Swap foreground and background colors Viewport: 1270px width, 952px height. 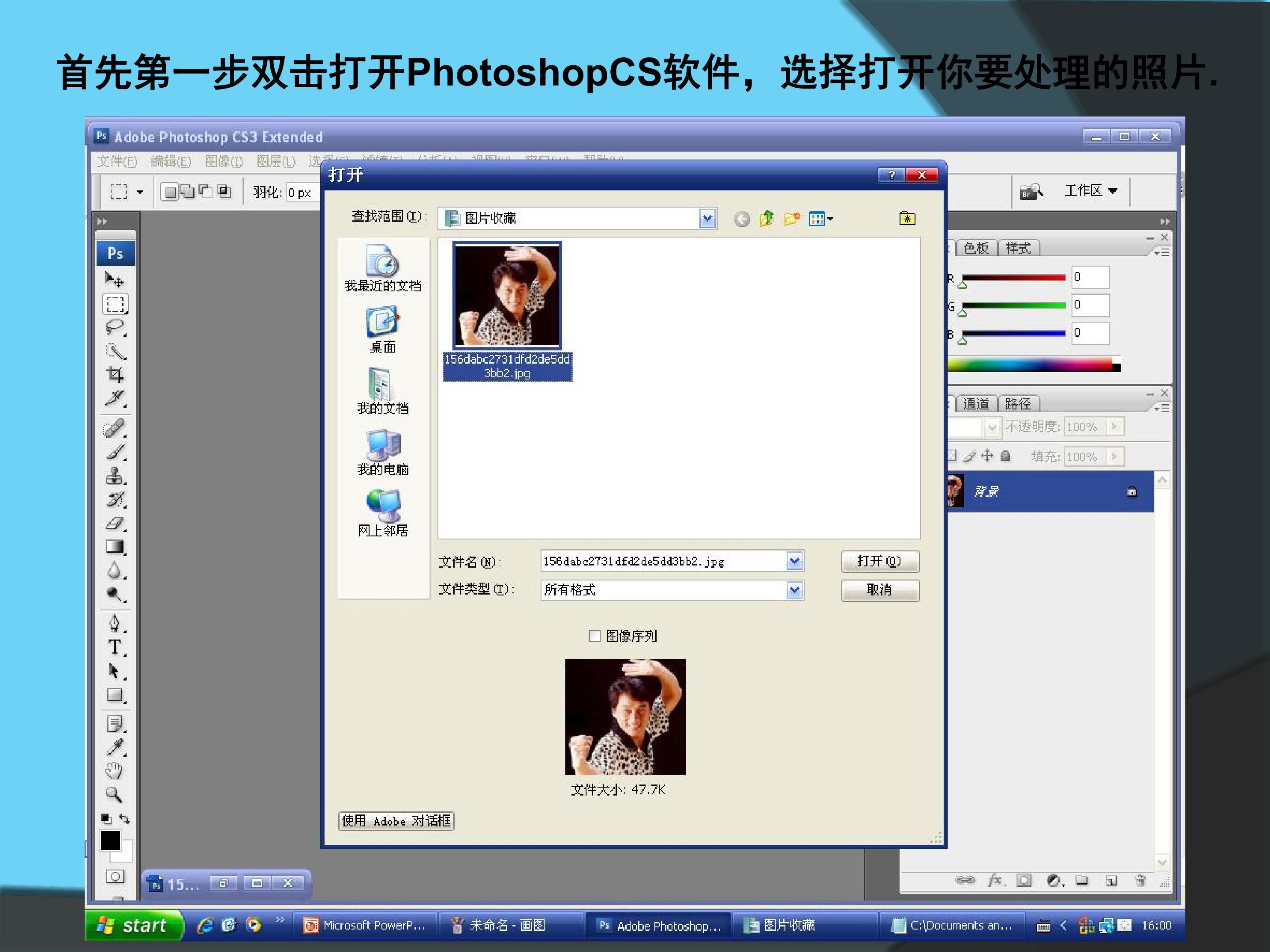[125, 819]
